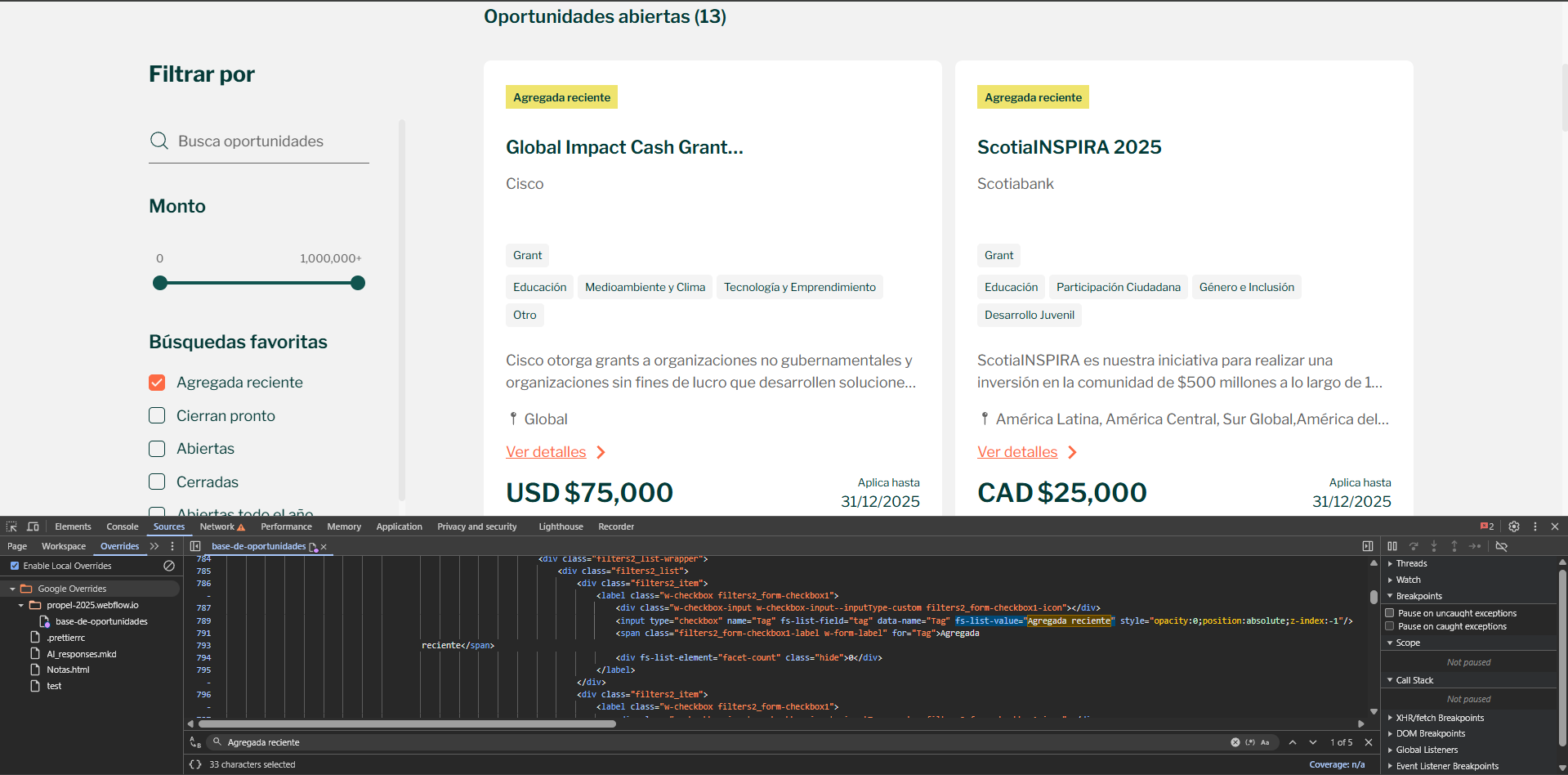Activate the inspect element picker icon

(x=11, y=526)
